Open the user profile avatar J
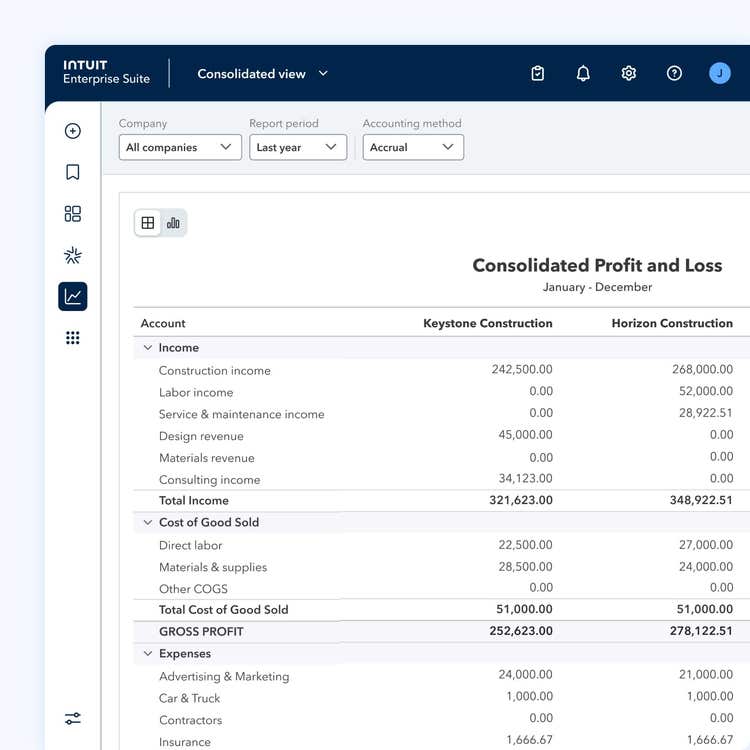The width and height of the screenshot is (750, 750). tap(719, 73)
